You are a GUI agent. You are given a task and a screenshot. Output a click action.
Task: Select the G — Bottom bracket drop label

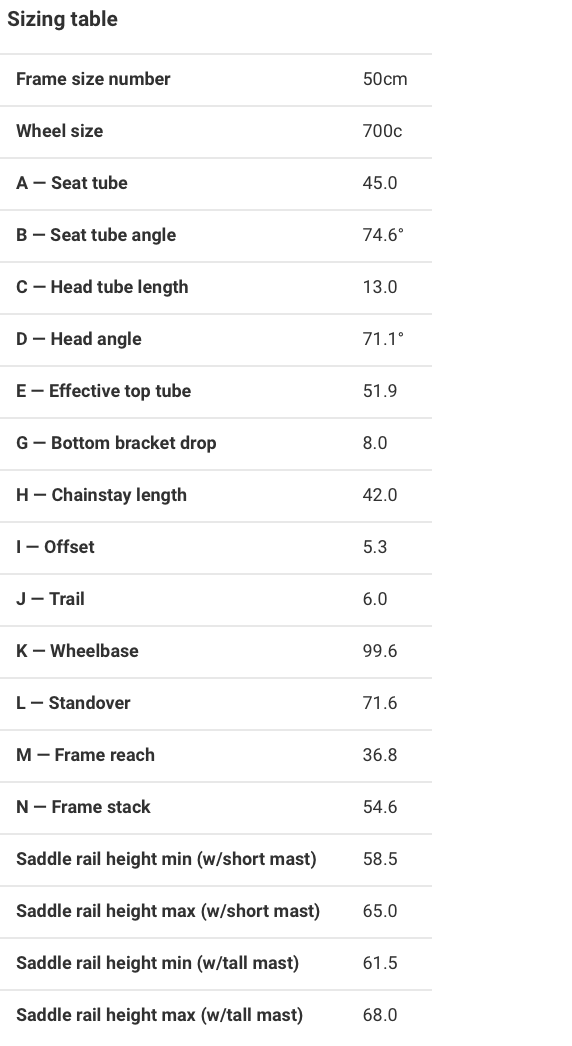tap(116, 443)
